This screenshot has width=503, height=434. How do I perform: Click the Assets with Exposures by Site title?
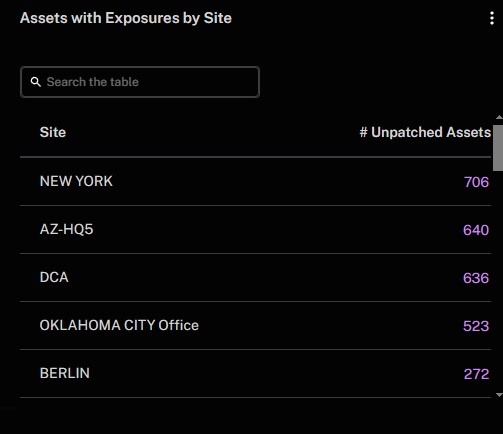click(x=126, y=18)
